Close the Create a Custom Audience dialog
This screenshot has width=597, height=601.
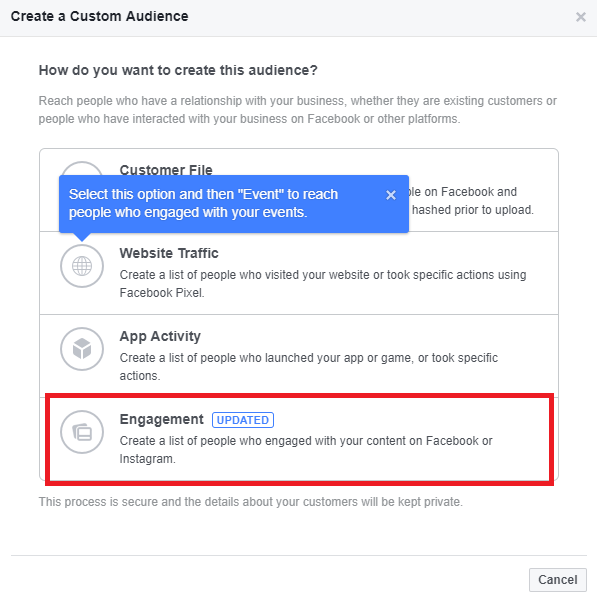(581, 17)
